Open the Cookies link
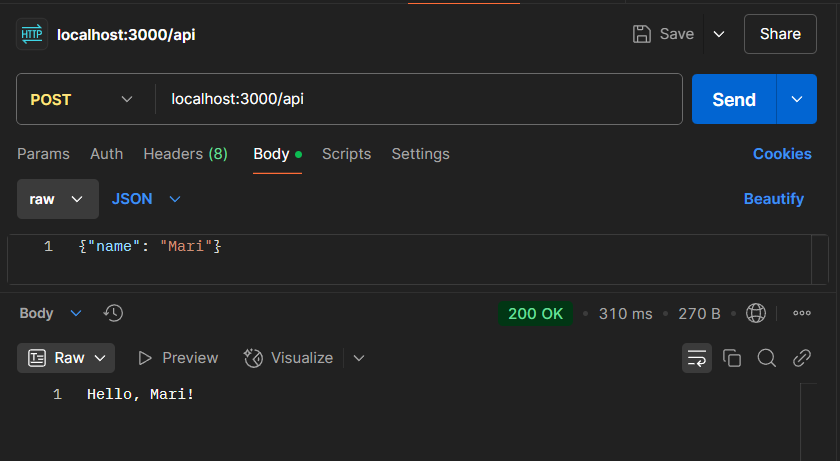 click(x=782, y=154)
